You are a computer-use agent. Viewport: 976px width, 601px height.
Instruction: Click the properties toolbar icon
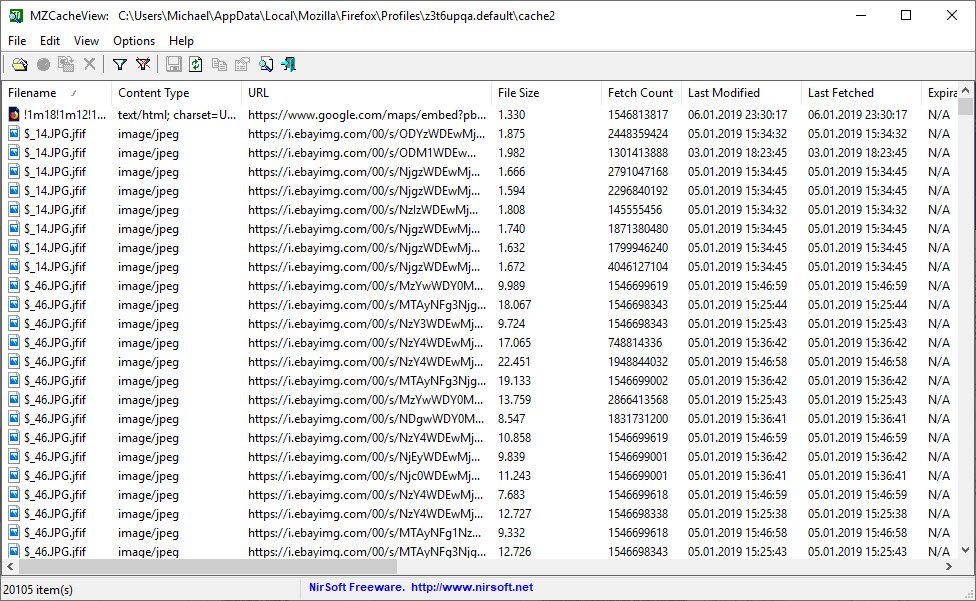242,64
